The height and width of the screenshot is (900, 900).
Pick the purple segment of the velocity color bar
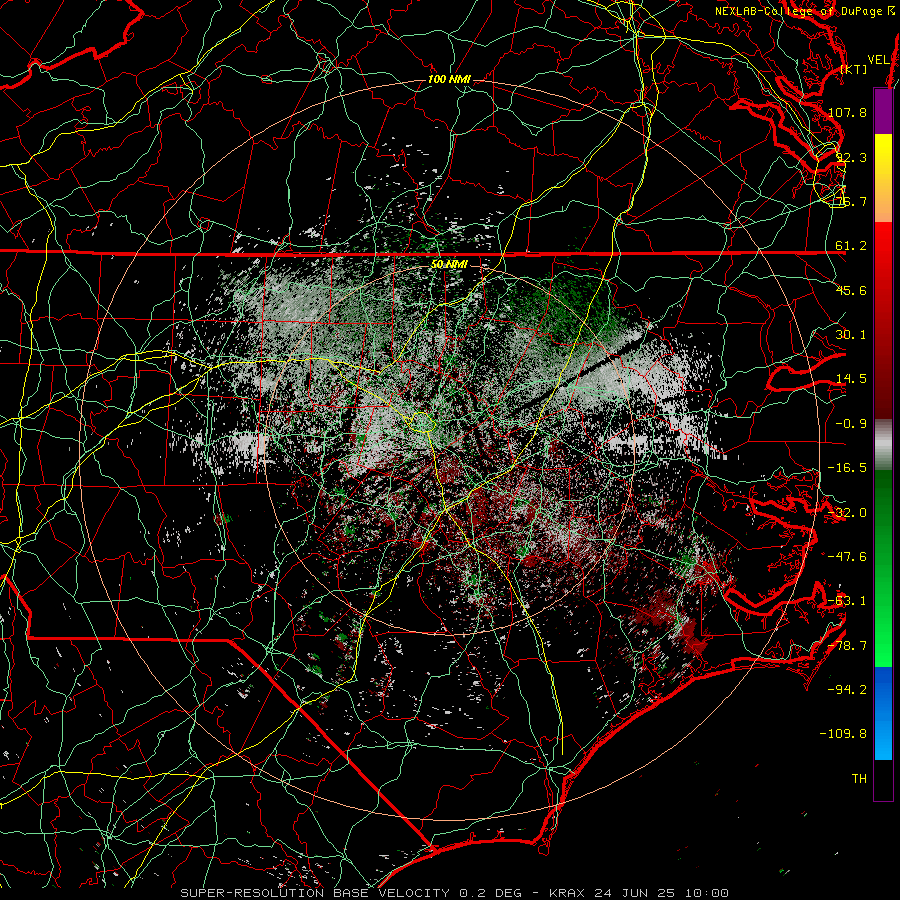point(883,111)
